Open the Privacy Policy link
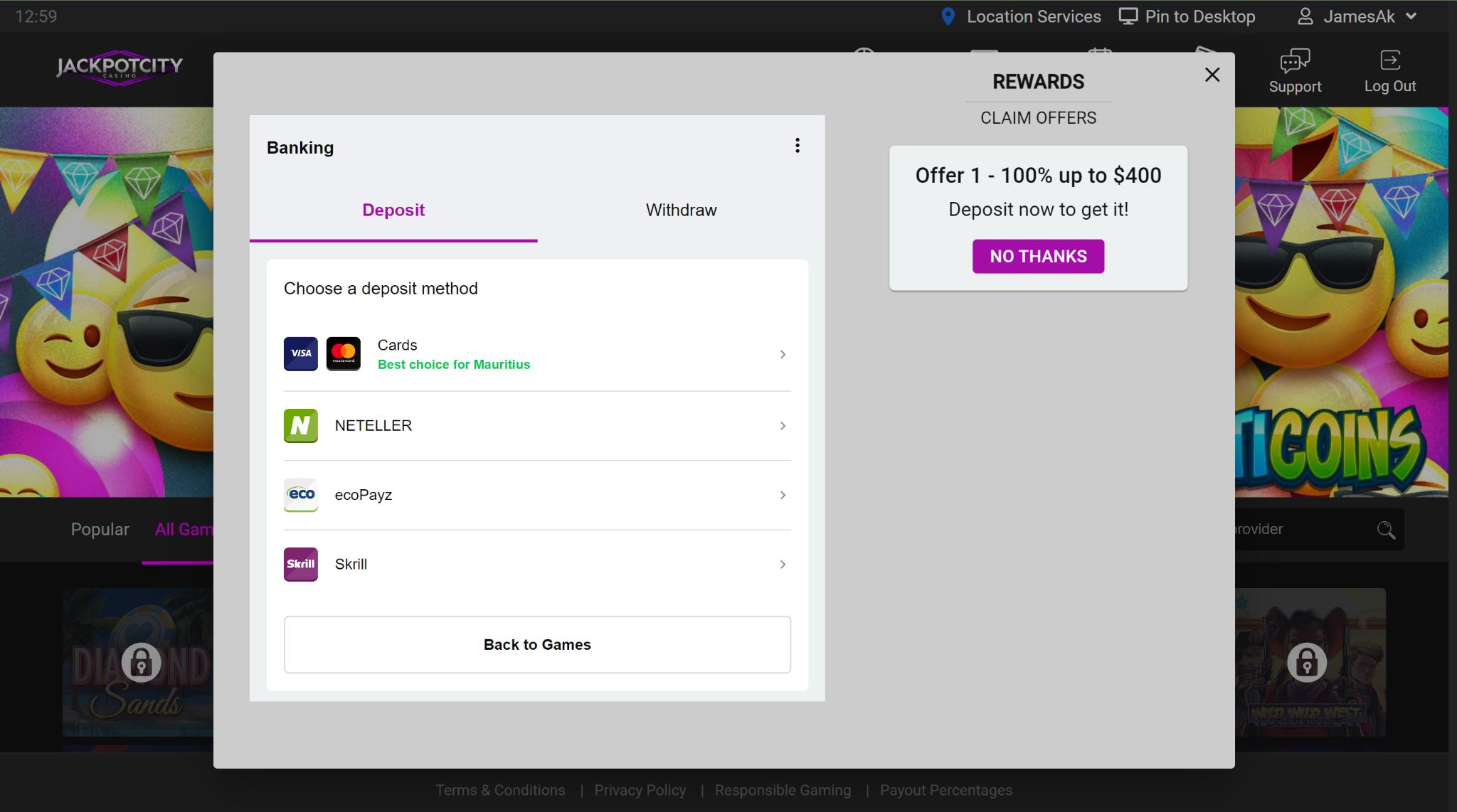 click(640, 791)
